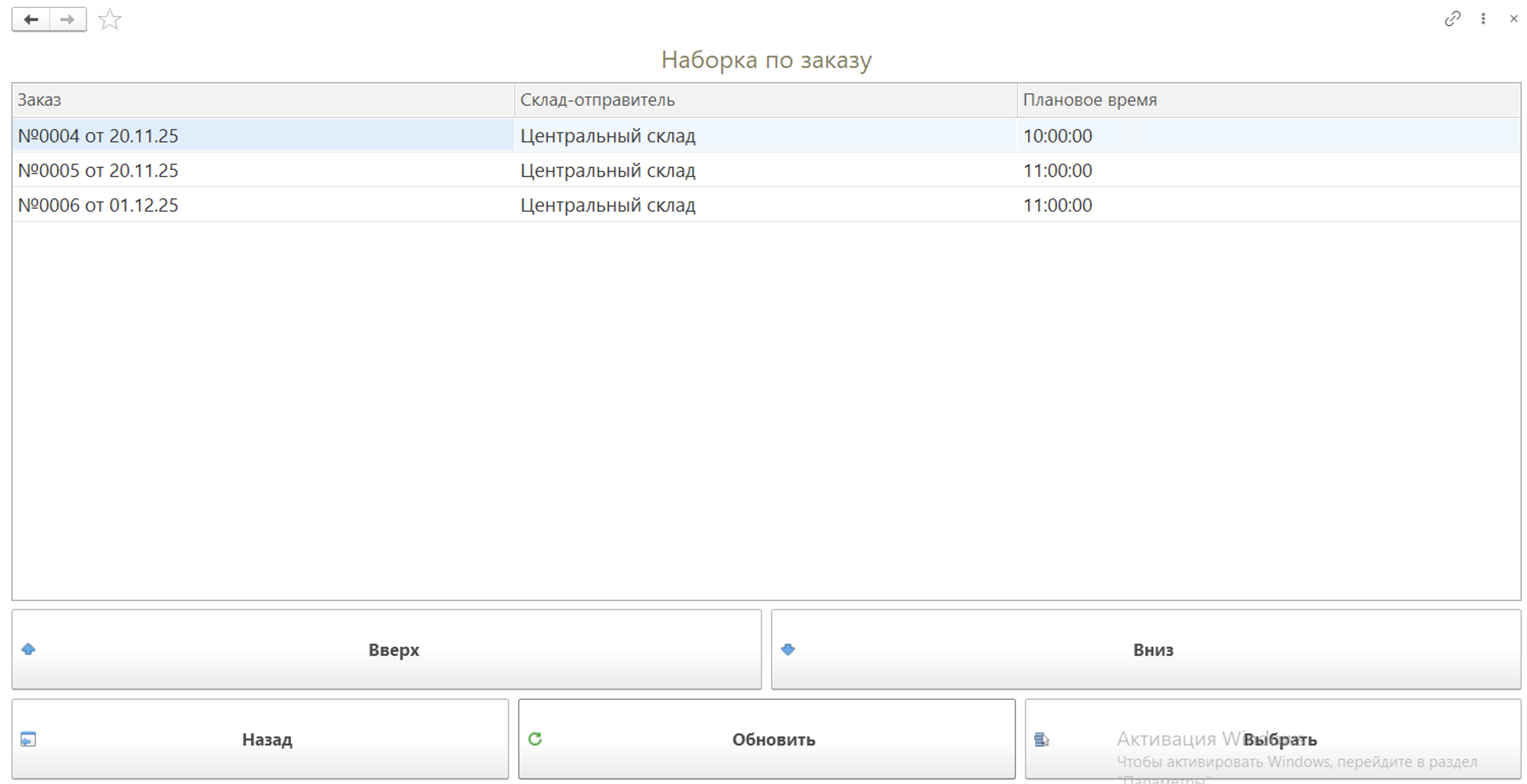Copy link using chain icon

[1452, 19]
